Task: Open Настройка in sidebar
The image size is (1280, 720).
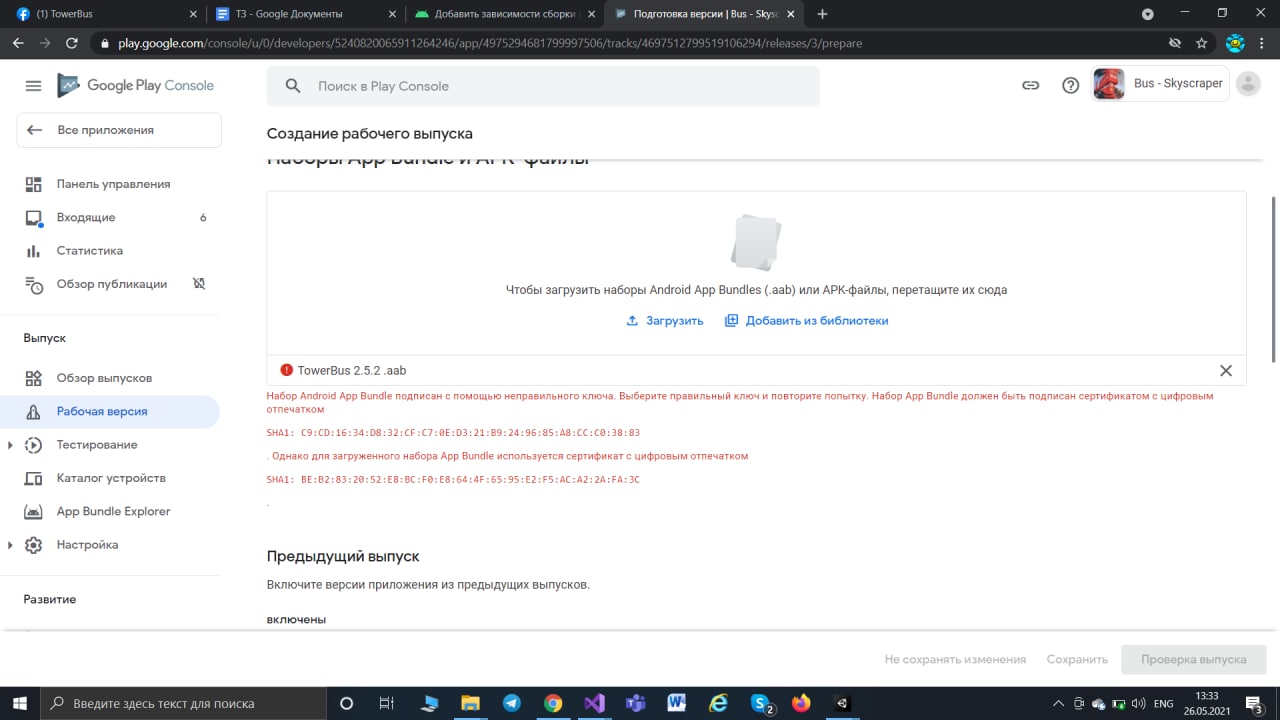Action: [x=87, y=545]
